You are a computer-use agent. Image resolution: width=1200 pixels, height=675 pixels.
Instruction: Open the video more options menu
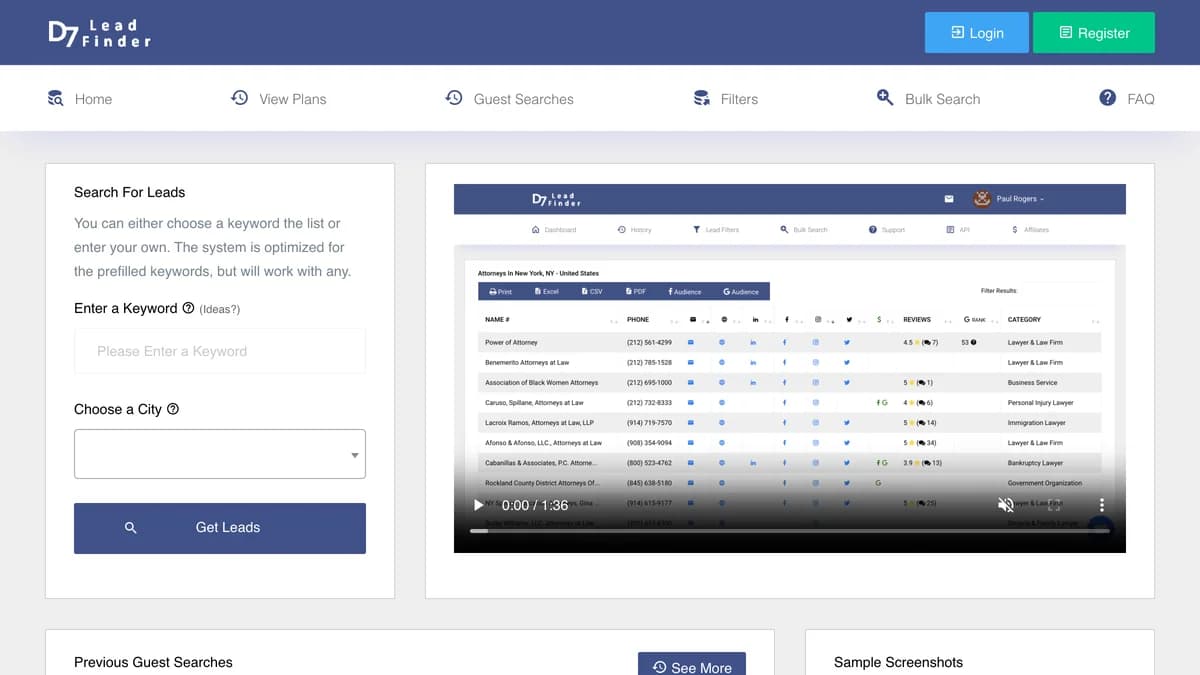coord(1102,506)
